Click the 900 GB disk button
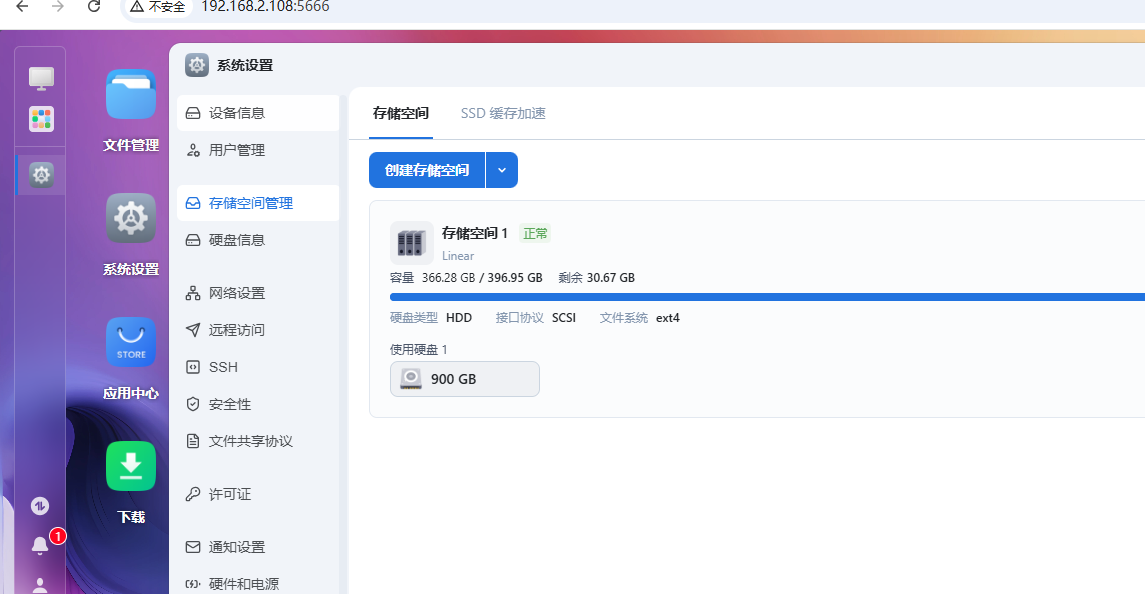The height and width of the screenshot is (594, 1145). [465, 379]
